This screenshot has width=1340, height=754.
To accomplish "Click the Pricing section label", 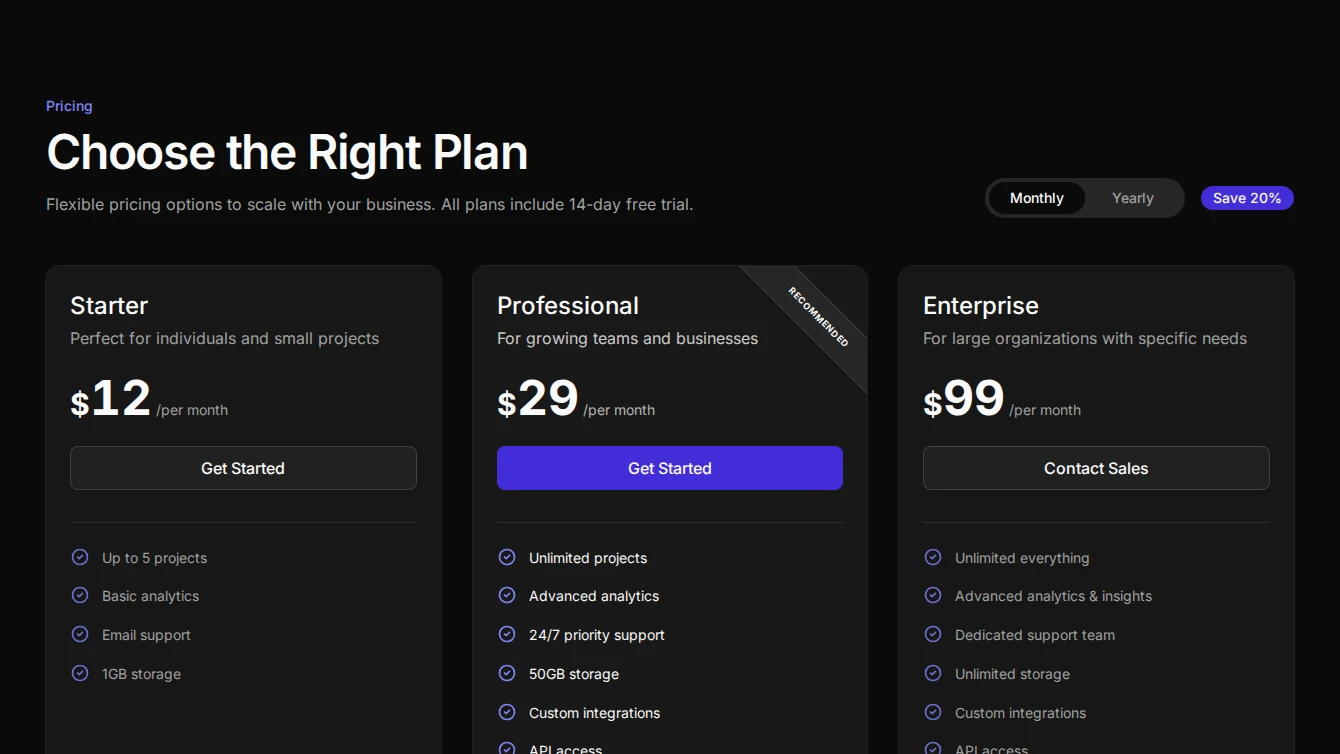I will (69, 106).
